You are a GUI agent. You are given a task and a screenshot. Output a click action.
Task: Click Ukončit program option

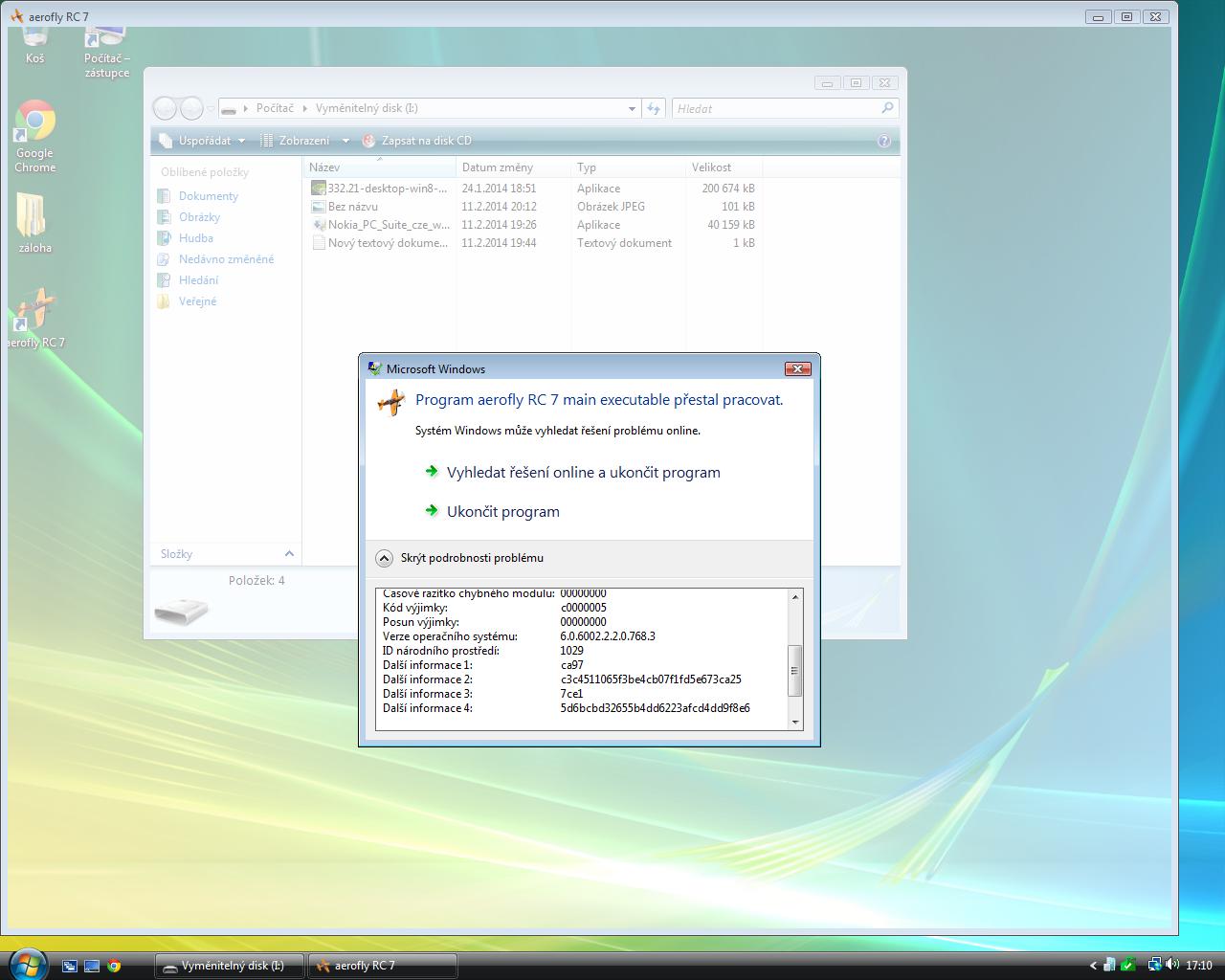502,512
